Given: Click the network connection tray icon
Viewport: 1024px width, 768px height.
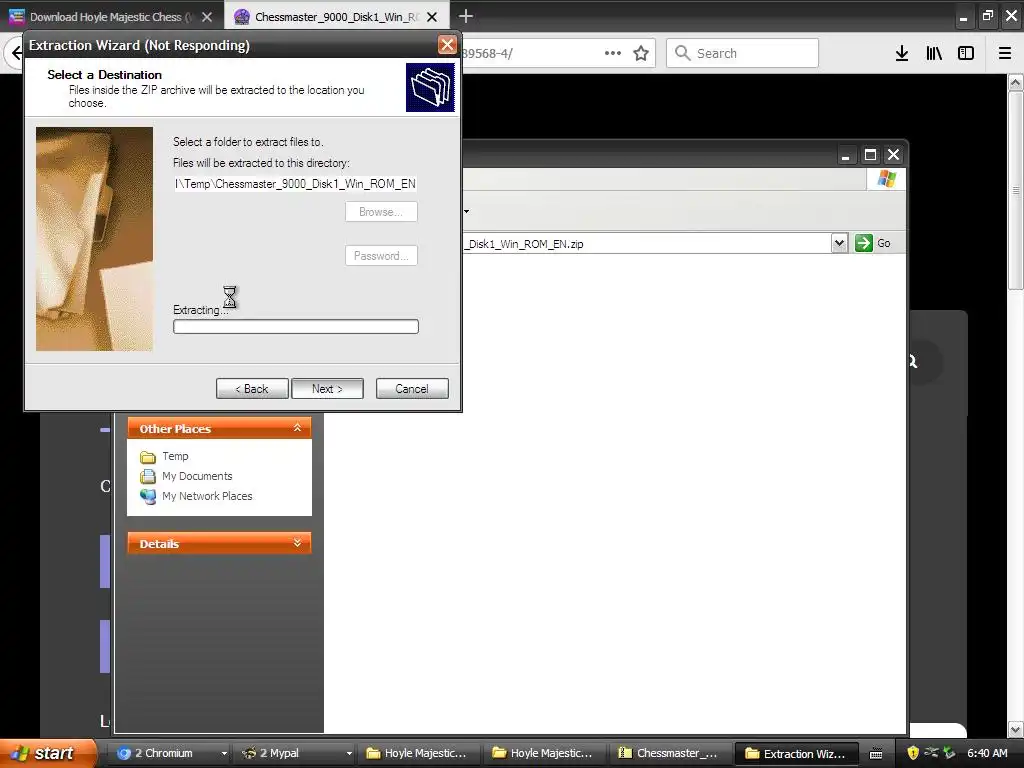Looking at the screenshot, I should coord(931,753).
